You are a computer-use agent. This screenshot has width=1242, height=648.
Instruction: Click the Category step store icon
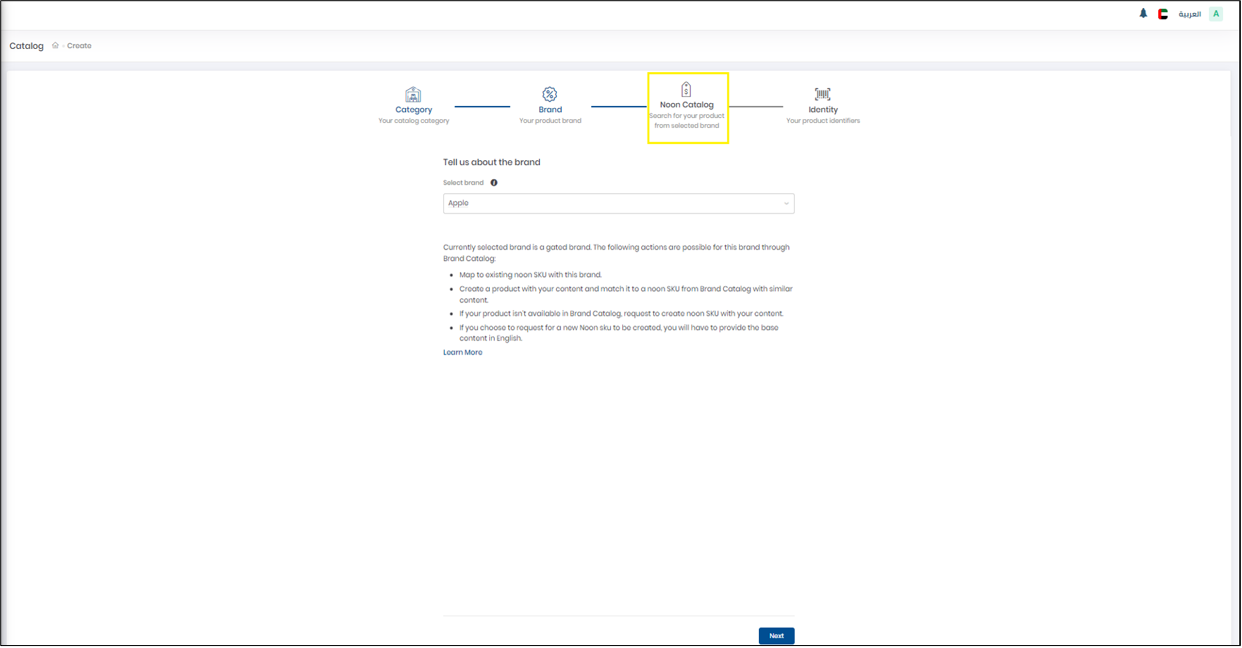(413, 94)
